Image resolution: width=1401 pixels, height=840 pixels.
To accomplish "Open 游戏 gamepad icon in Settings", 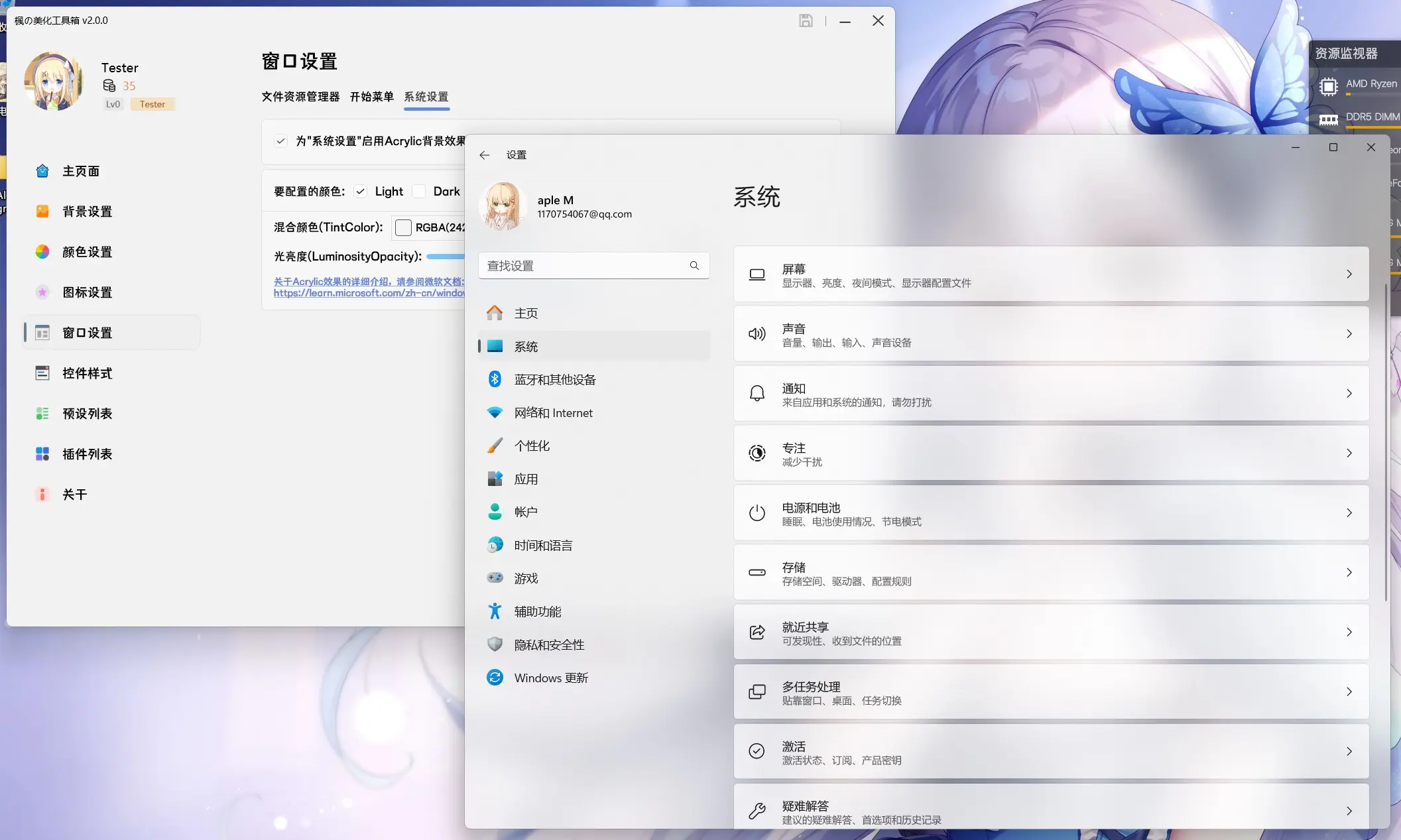I will [x=495, y=578].
